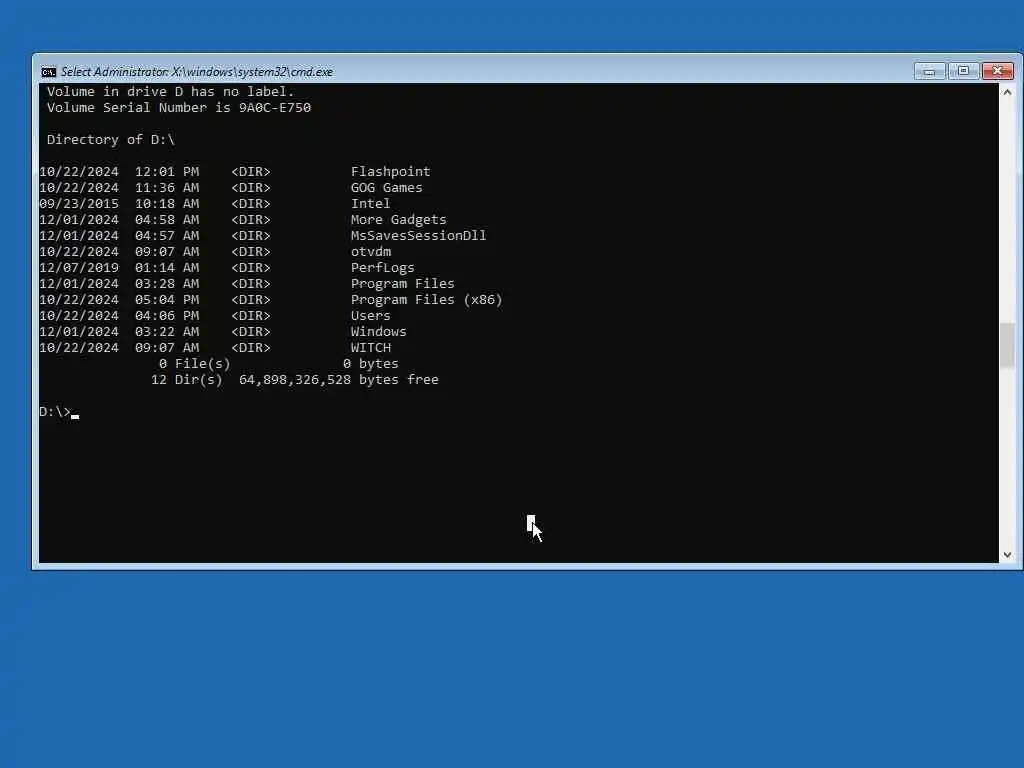Screen dimensions: 1024x768
Task: Click the time '05:04 PM' in Program Files (x86) row
Action: (167, 300)
